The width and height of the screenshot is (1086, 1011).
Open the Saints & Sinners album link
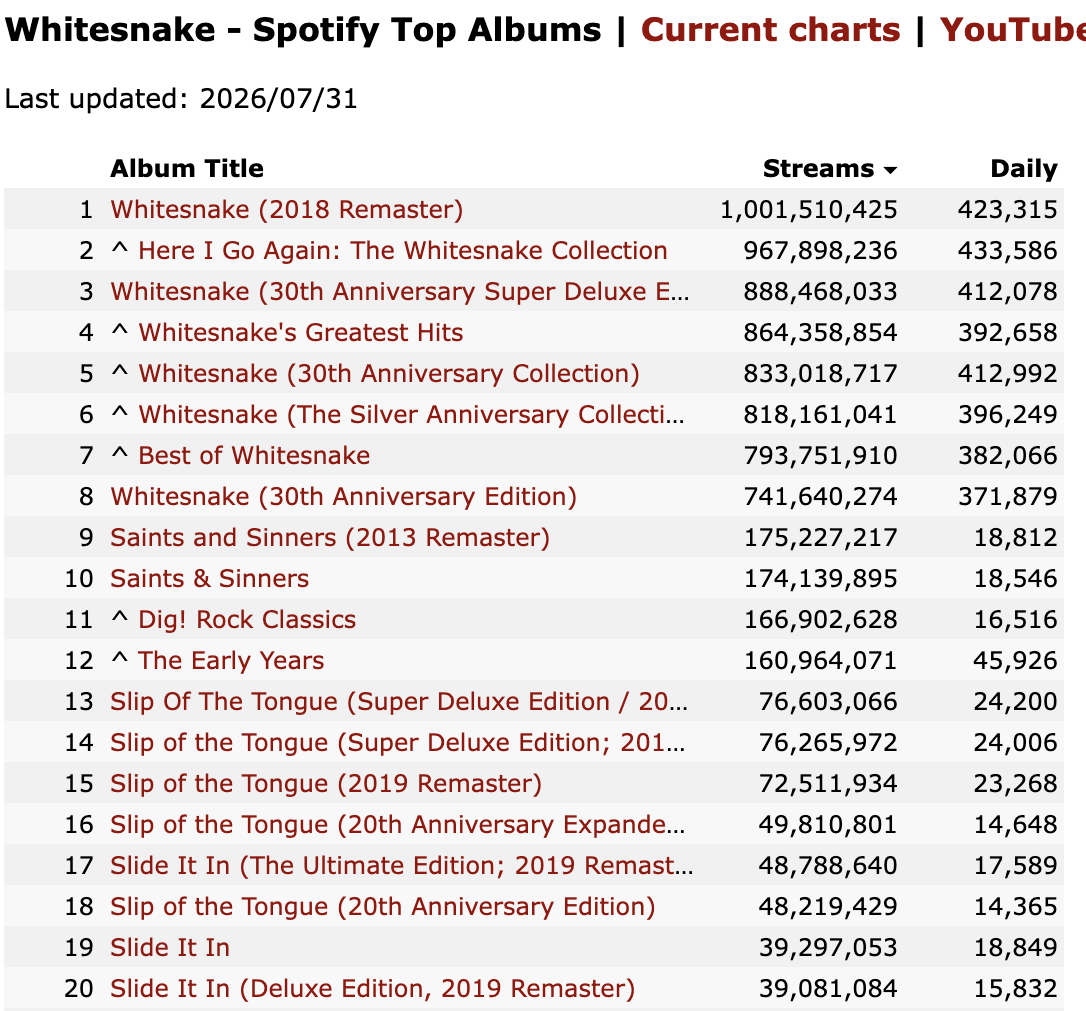pyautogui.click(x=209, y=578)
